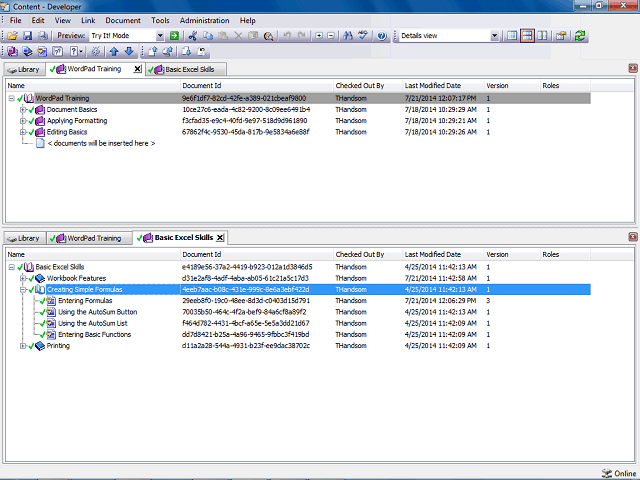Screen dimensions: 640x480
Task: Click the Redo arrow icon
Action: pos(302,36)
